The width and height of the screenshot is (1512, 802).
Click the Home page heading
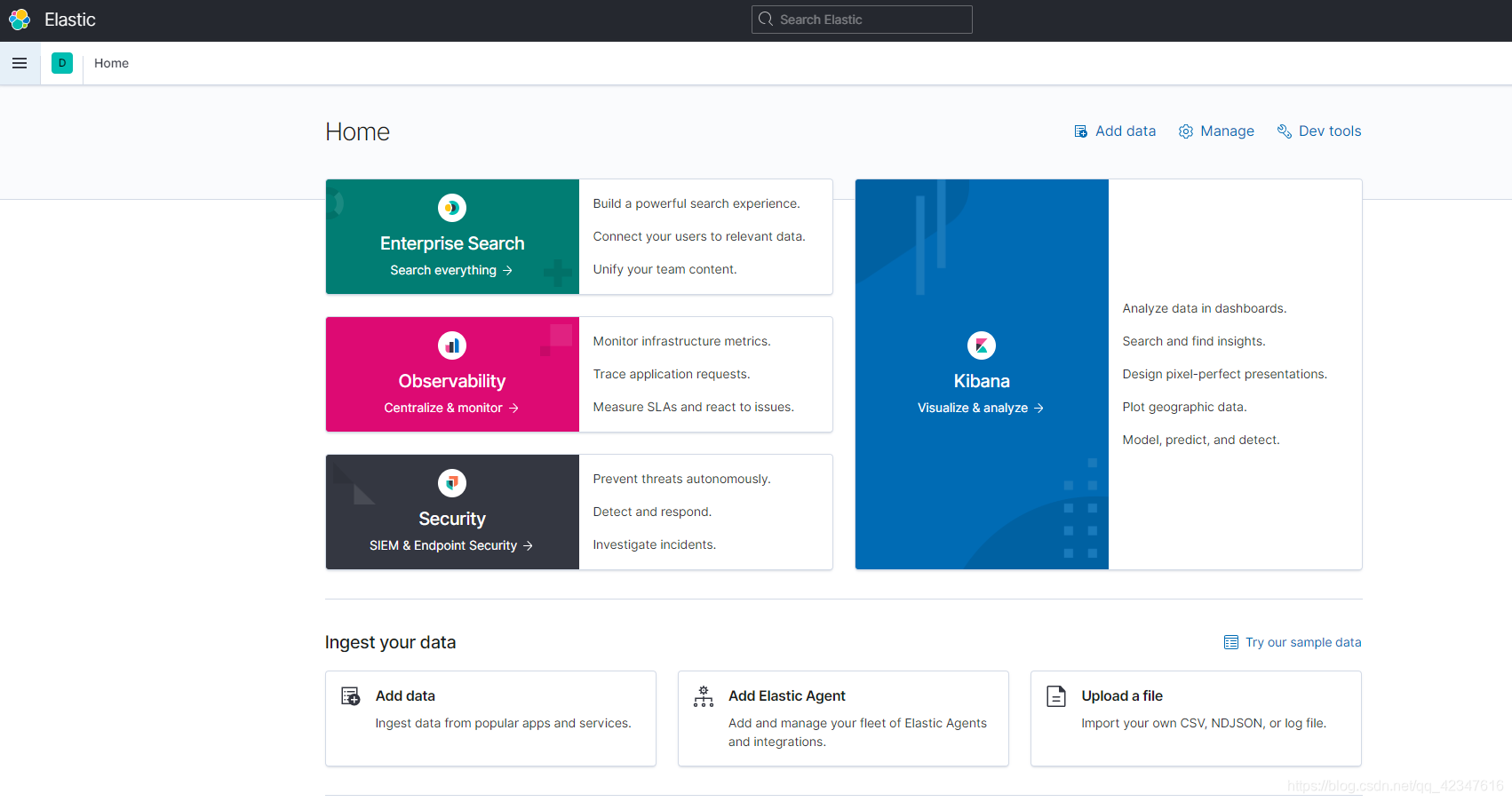[358, 131]
